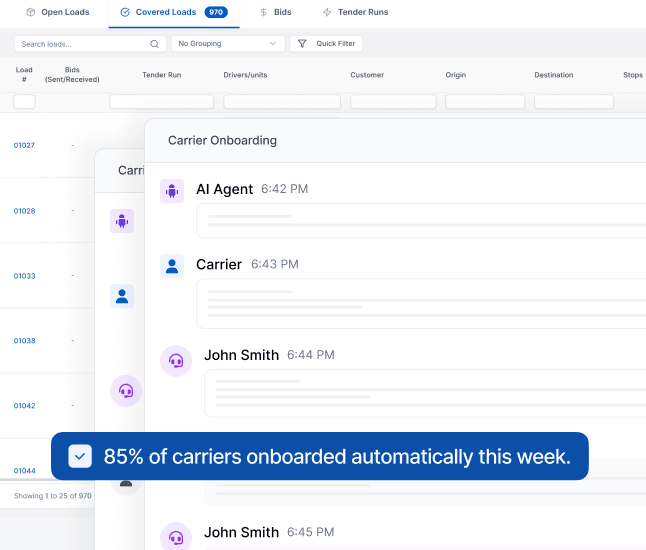Open load 01028
Viewport: 646px width, 550px height.
pos(24,211)
